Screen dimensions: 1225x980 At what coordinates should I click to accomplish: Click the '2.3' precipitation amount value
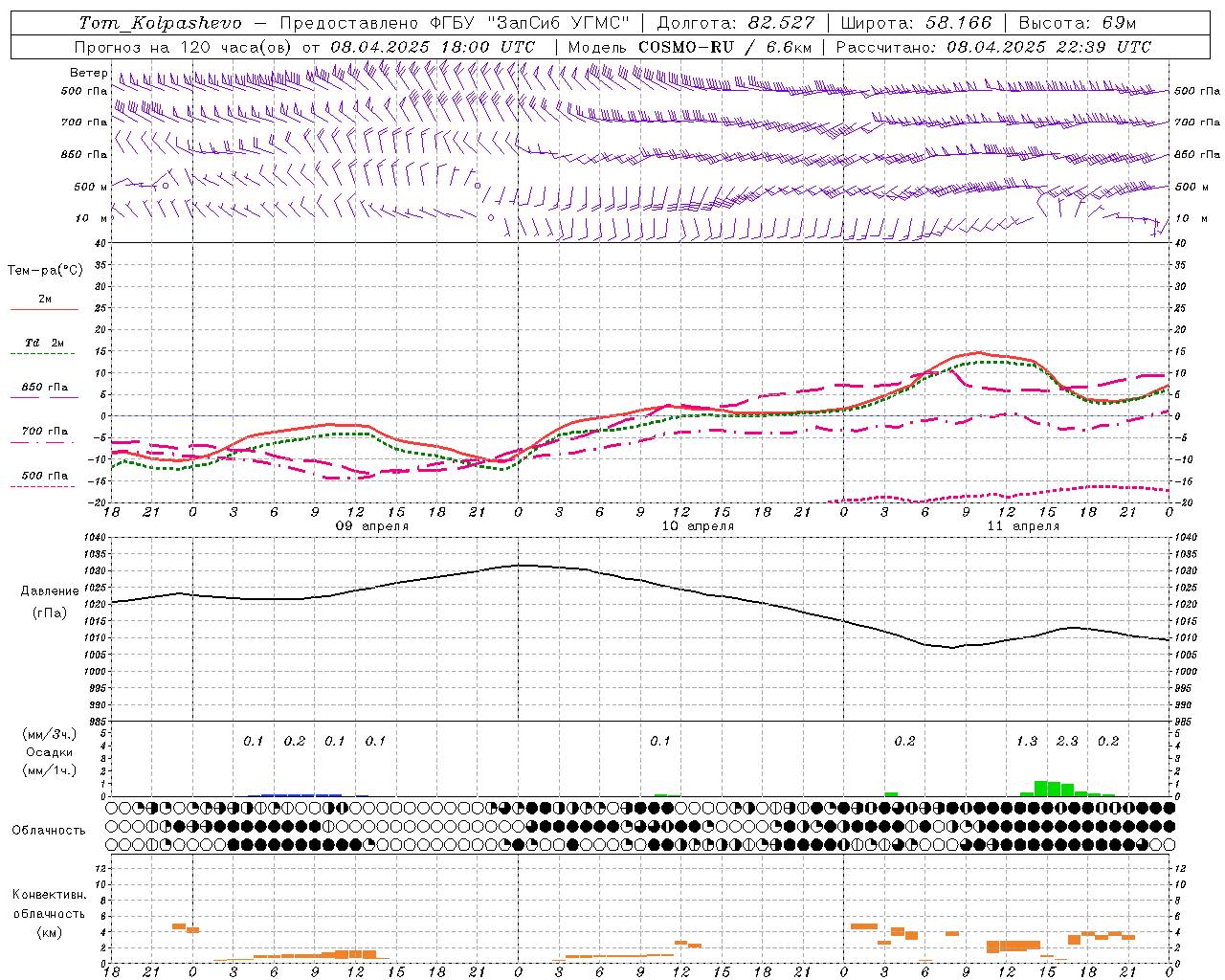tap(1067, 742)
